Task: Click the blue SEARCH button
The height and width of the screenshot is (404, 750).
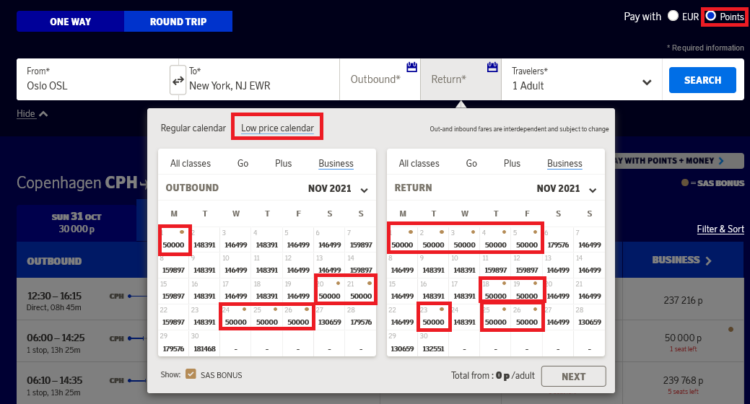Action: point(702,80)
